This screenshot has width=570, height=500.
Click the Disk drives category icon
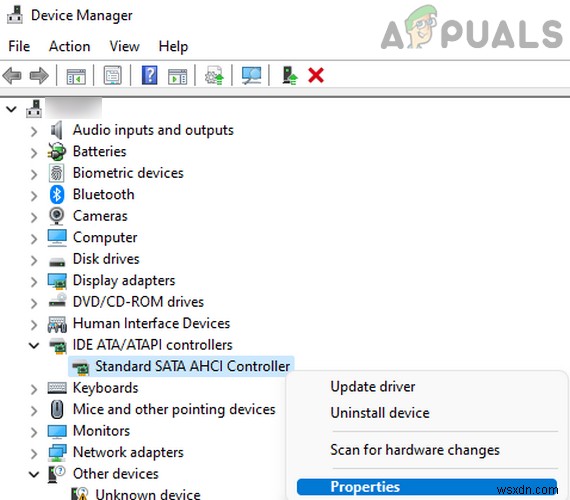click(57, 261)
